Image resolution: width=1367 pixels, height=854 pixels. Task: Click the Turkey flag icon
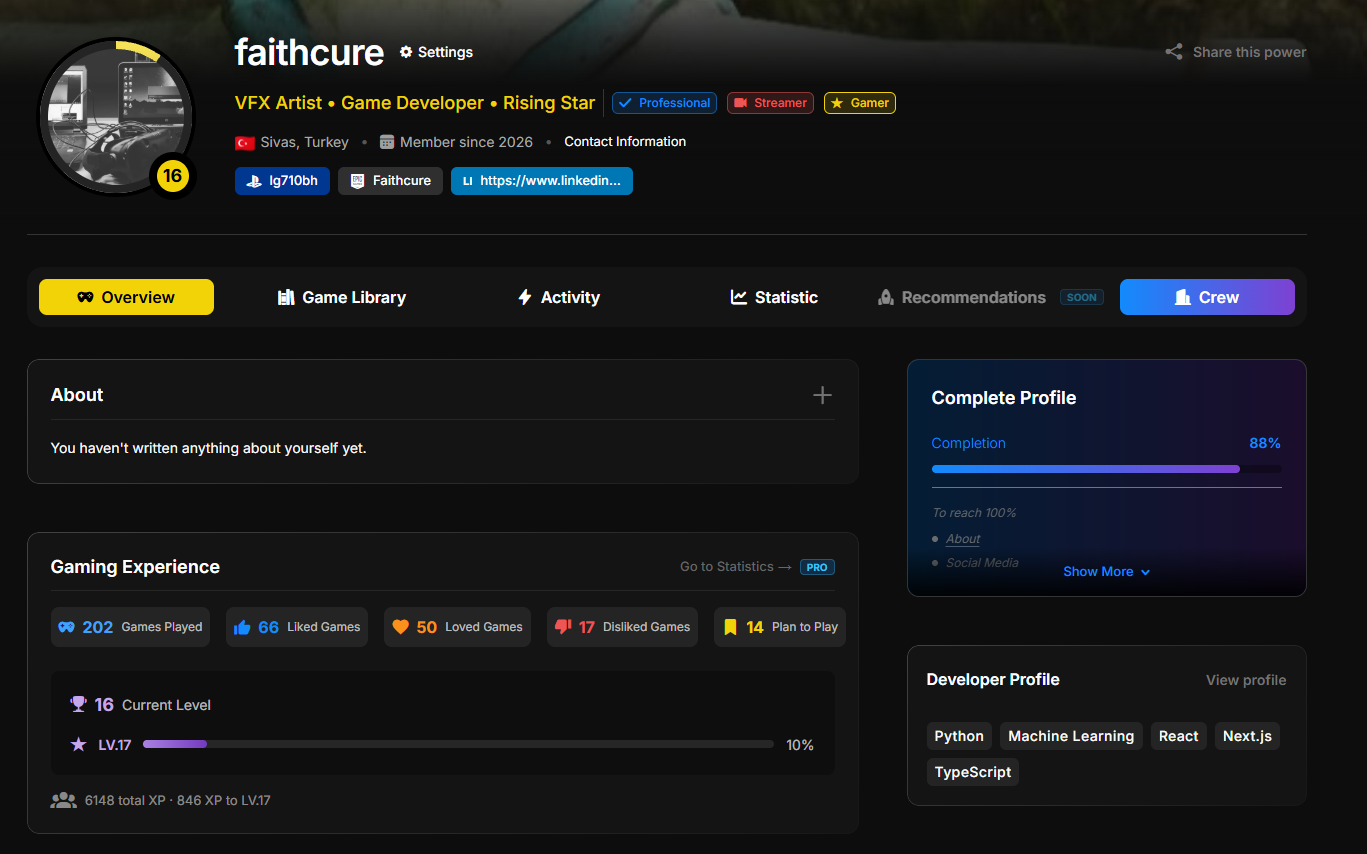[x=244, y=142]
